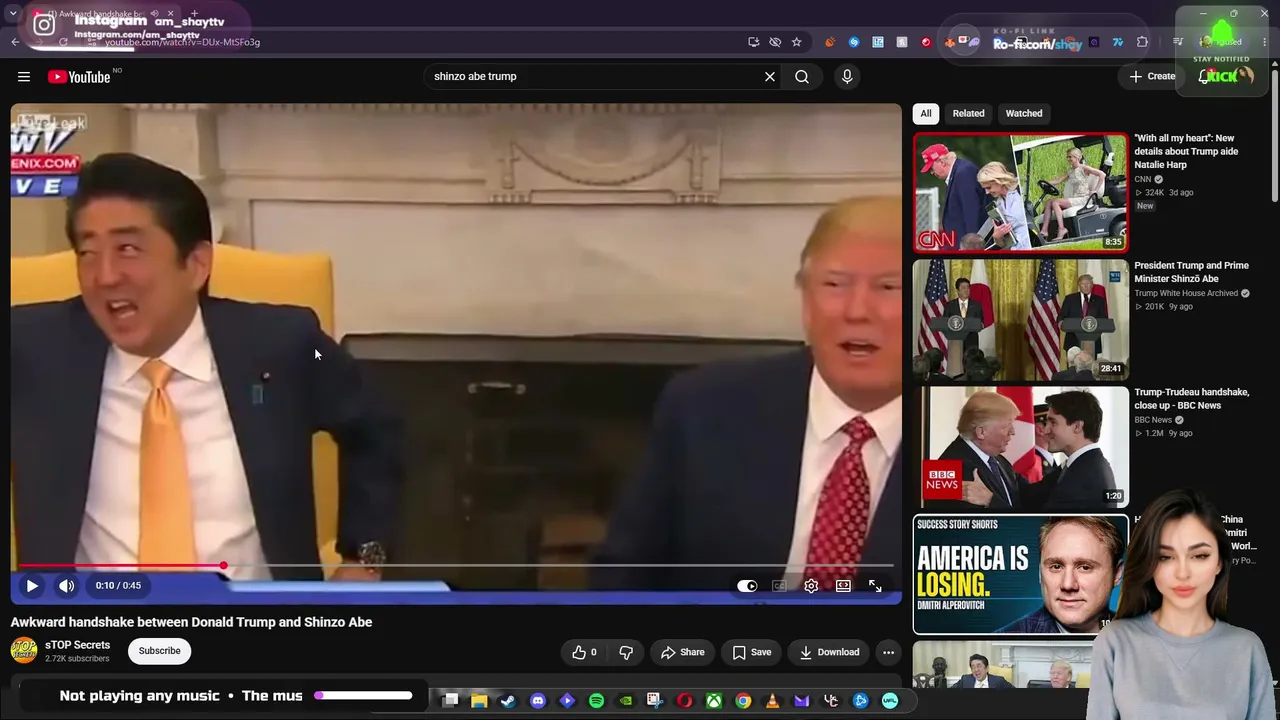The width and height of the screenshot is (1280, 720).
Task: Open Xbox app from taskbar
Action: (x=714, y=701)
